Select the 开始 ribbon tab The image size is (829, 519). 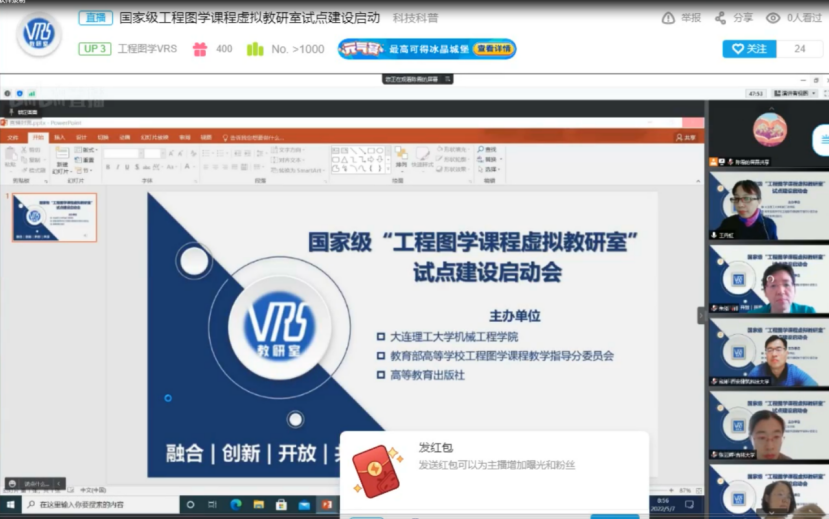(38, 137)
